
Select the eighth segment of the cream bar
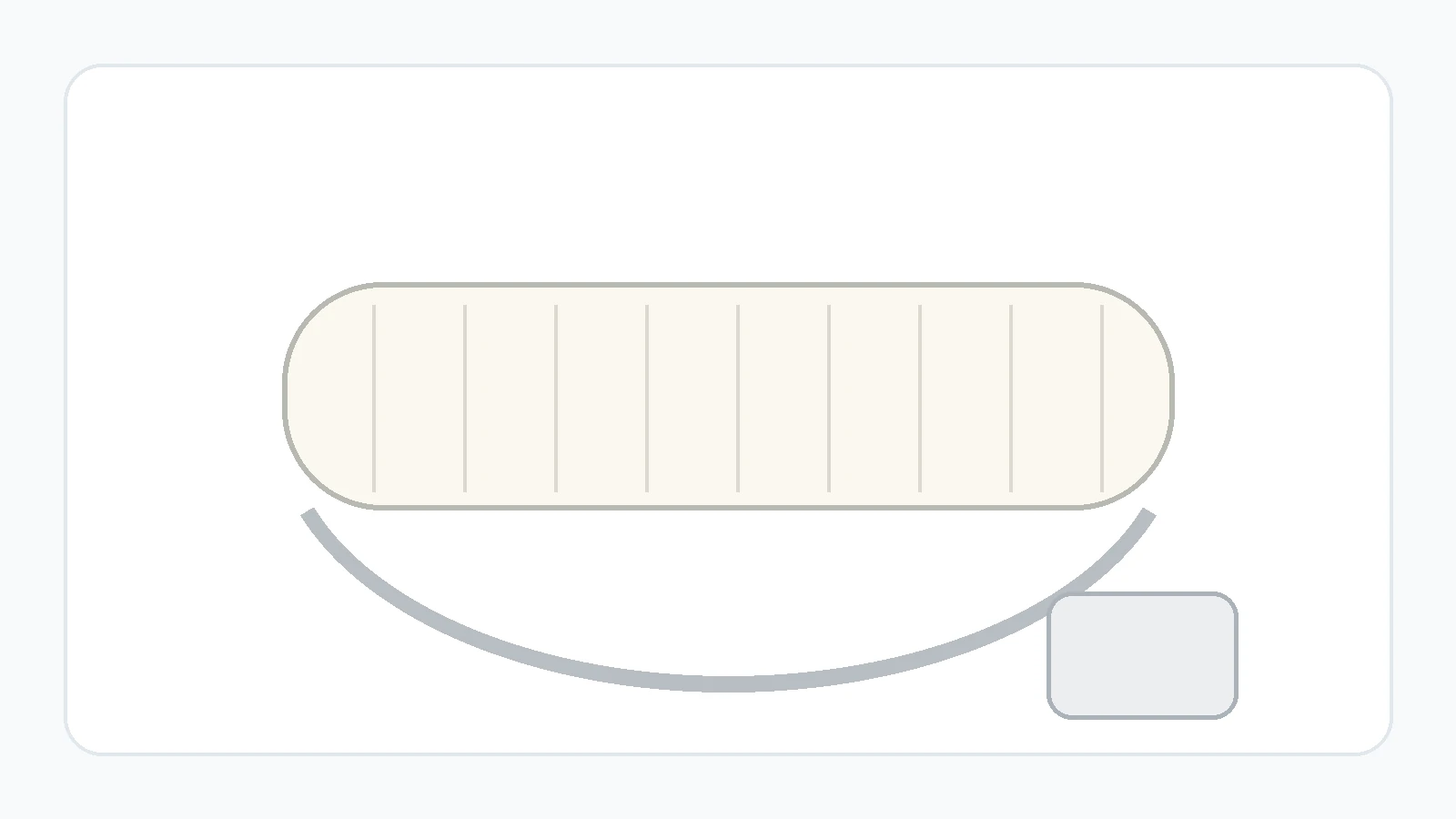(966, 396)
